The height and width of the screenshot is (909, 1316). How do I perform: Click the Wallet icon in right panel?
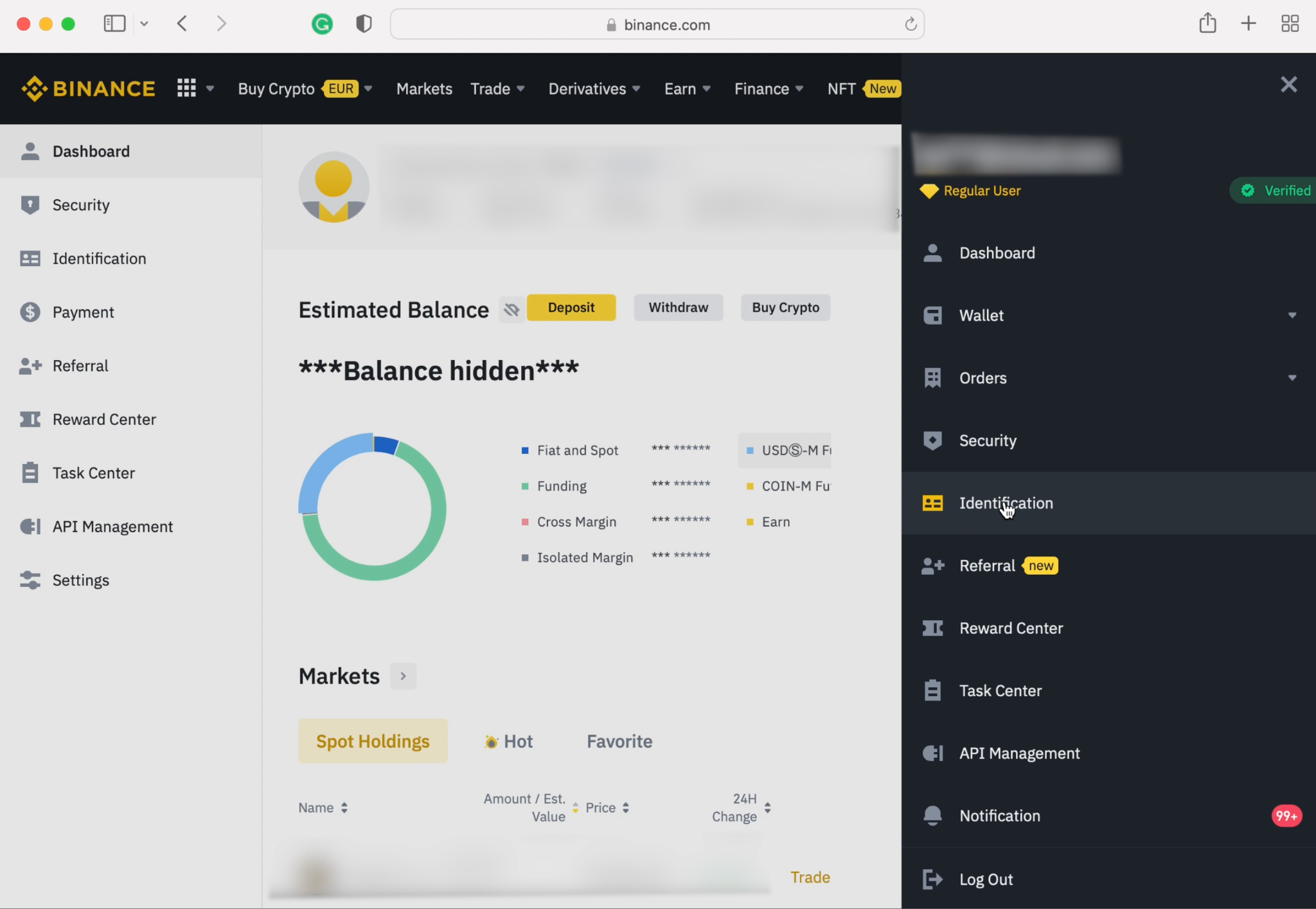tap(932, 316)
